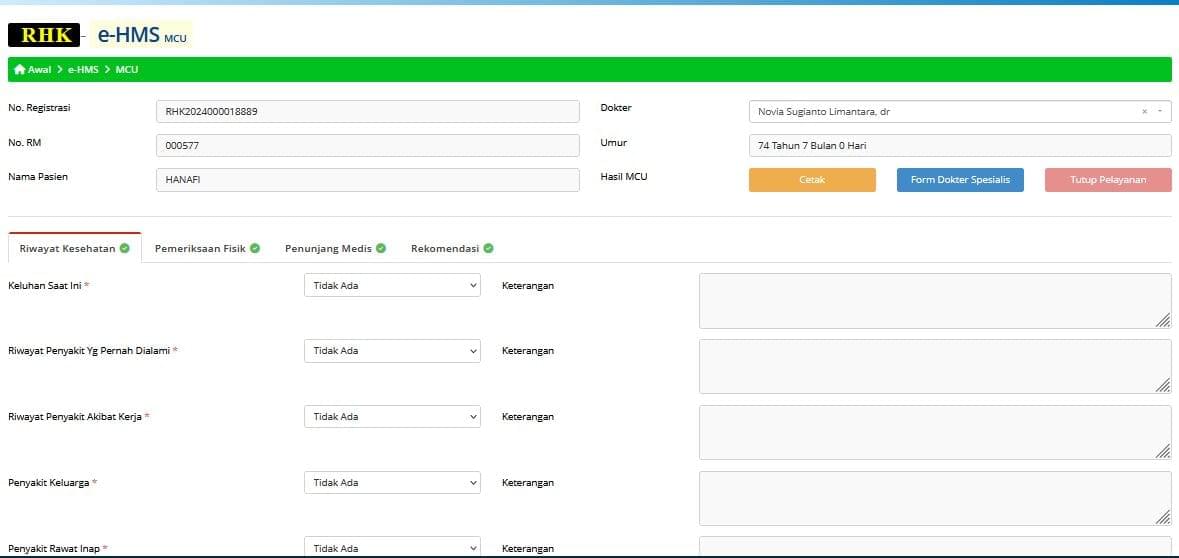Image resolution: width=1179 pixels, height=558 pixels.
Task: Go to Rekomendasi tab
Action: point(444,248)
